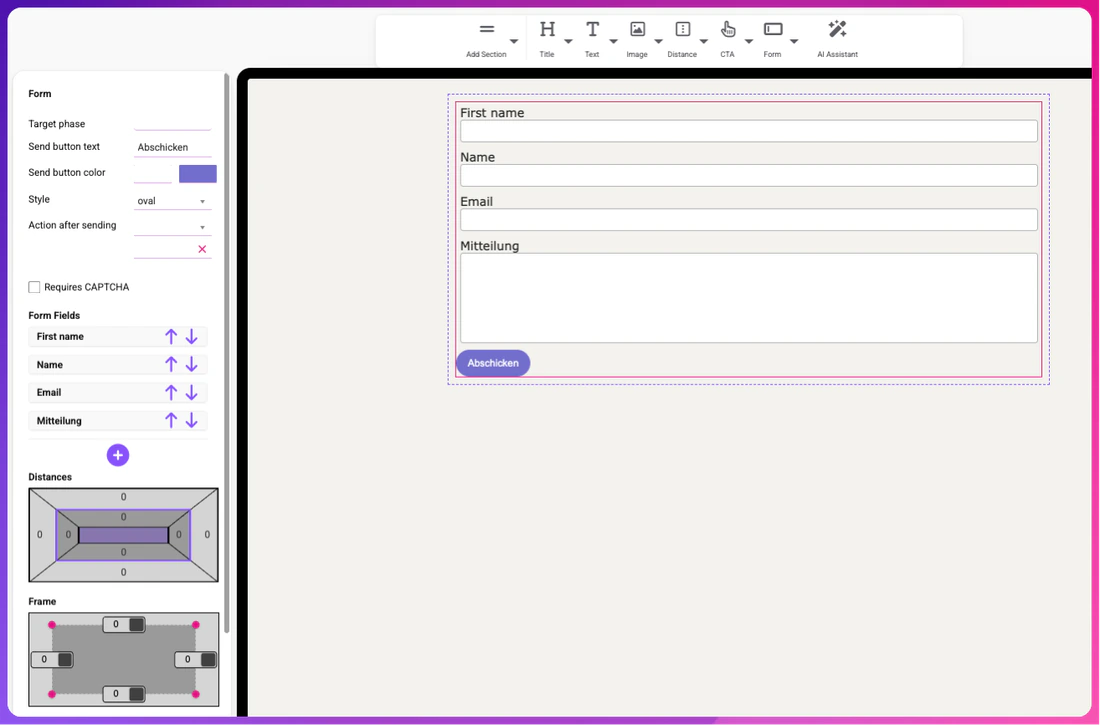Edit the Send button text field
This screenshot has width=1100, height=725.
tap(173, 147)
